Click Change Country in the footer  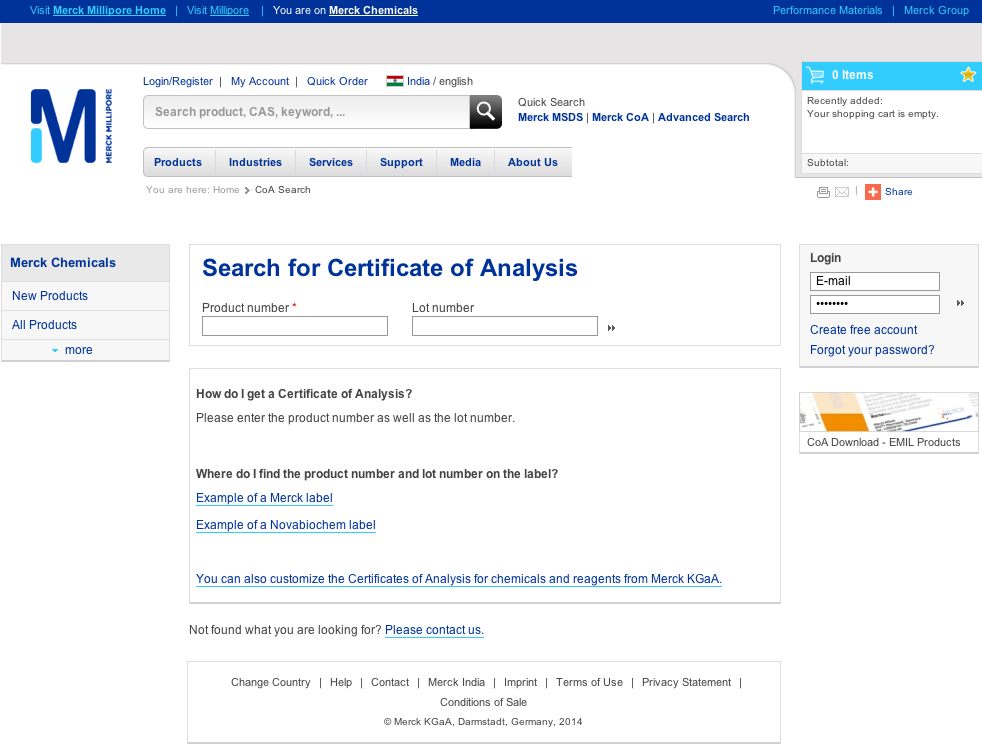click(x=271, y=682)
